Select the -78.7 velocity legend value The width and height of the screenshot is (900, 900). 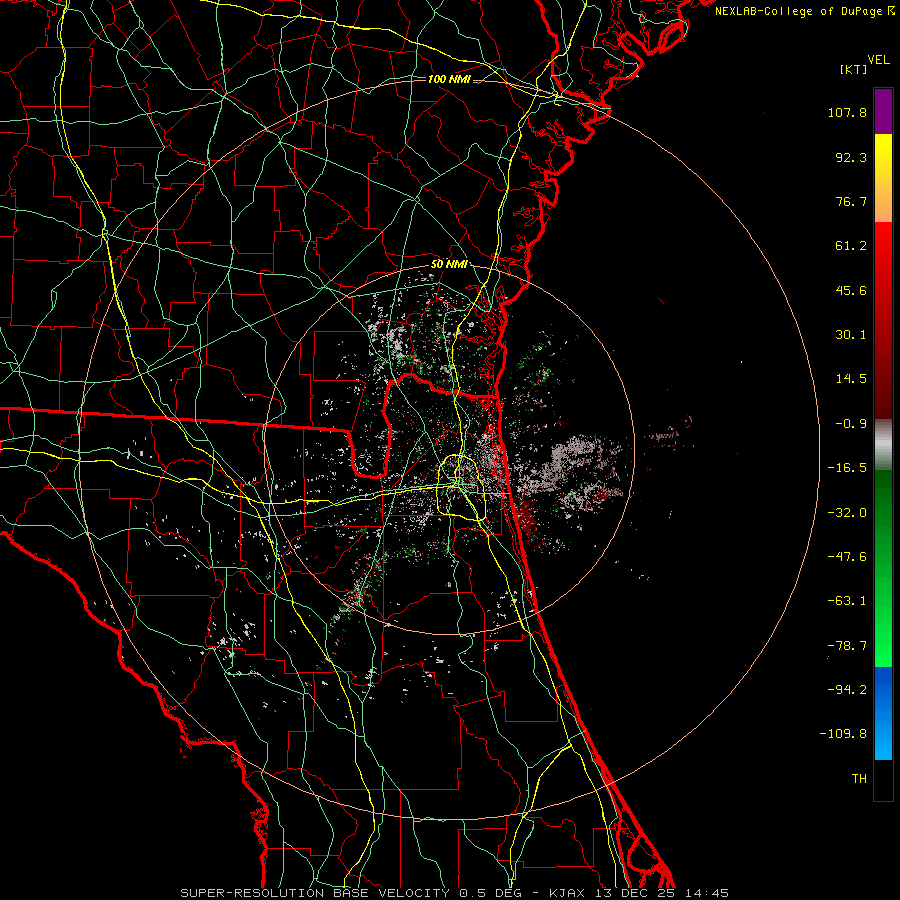point(847,646)
